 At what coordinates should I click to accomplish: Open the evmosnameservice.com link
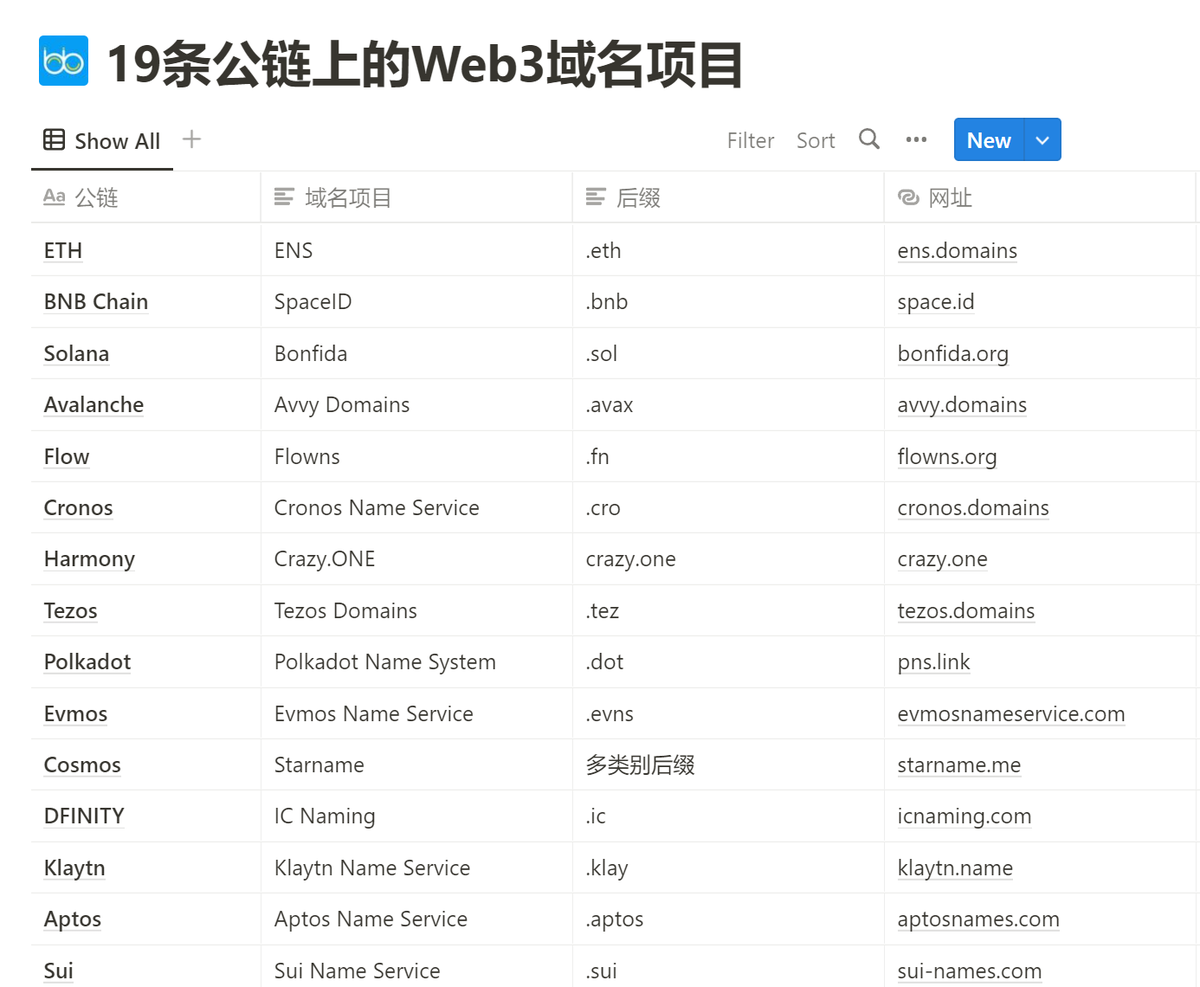tap(1011, 713)
